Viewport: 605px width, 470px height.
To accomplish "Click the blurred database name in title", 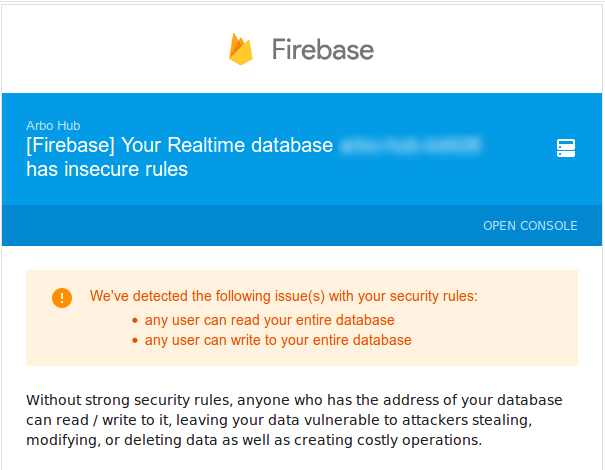I will 410,145.
